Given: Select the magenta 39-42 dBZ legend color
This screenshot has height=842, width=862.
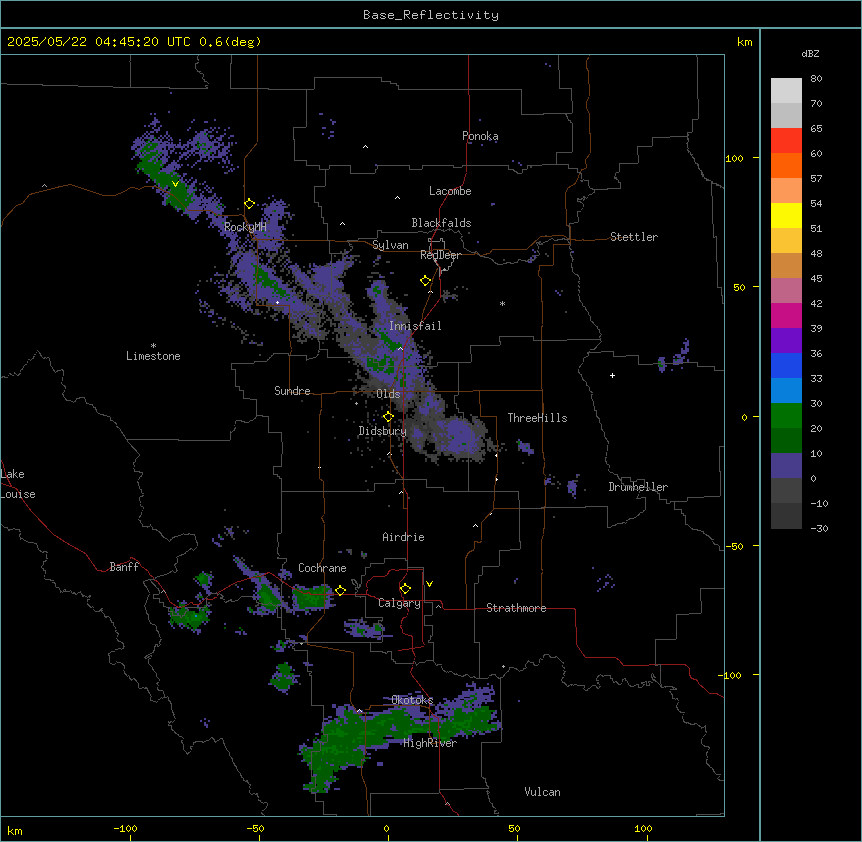Looking at the screenshot, I should [x=786, y=315].
